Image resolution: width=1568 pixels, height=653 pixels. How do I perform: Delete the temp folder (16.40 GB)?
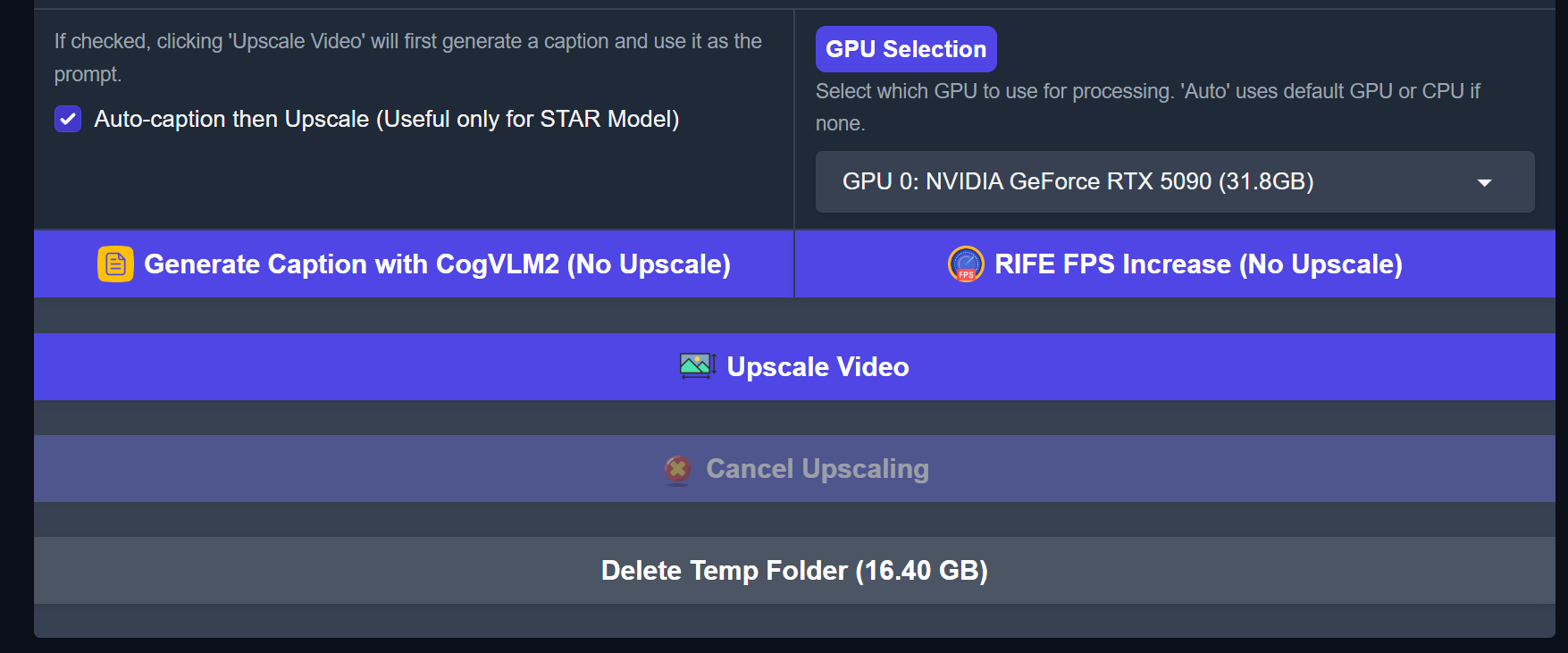pos(793,571)
